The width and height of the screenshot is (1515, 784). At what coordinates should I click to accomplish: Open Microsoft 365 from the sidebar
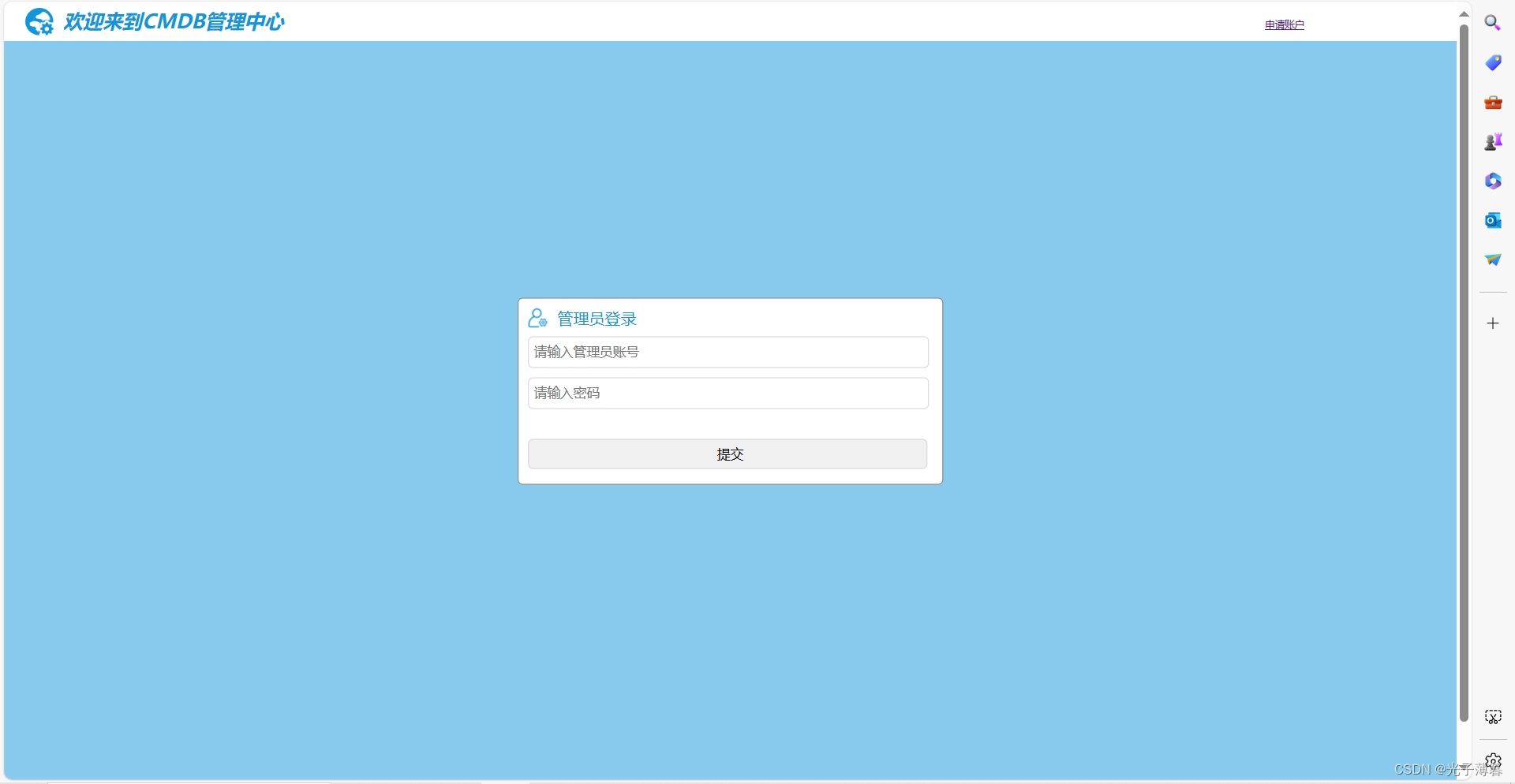pyautogui.click(x=1493, y=181)
